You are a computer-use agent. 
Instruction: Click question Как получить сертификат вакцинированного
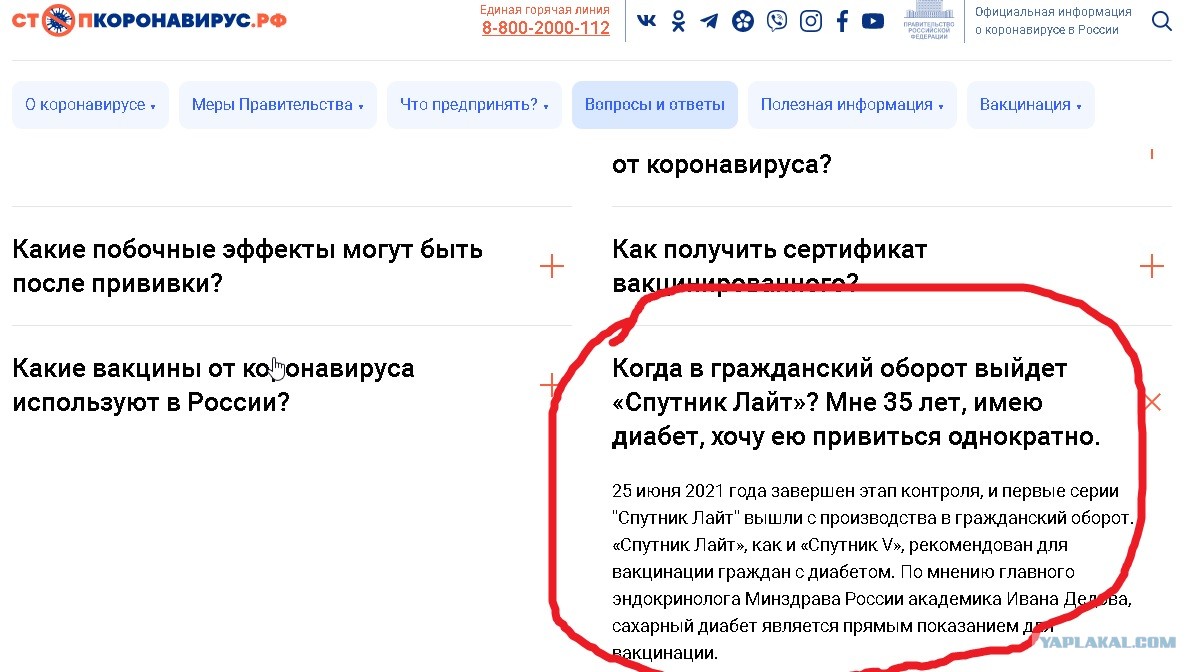point(770,266)
